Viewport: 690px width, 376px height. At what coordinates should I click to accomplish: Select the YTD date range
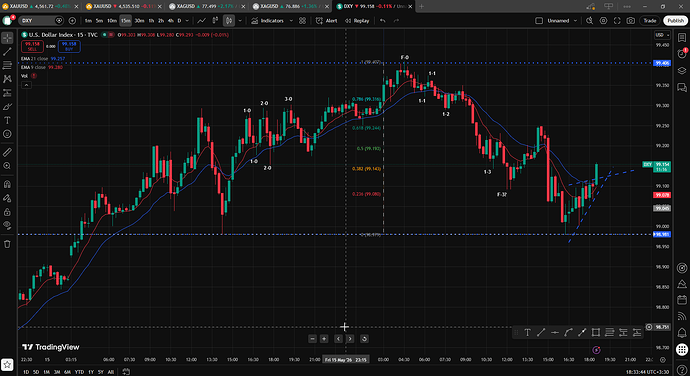click(x=79, y=372)
